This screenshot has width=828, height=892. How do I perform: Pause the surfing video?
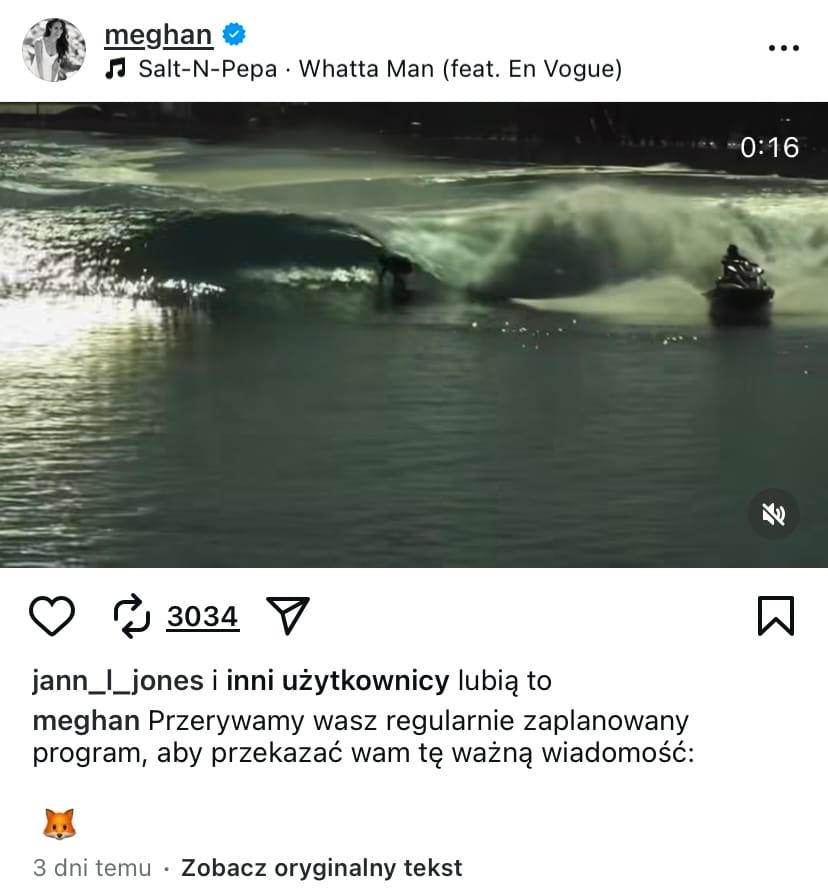tap(414, 334)
